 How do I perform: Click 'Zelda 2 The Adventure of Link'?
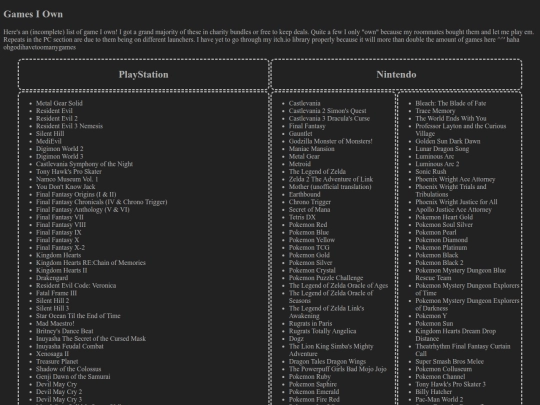pyautogui.click(x=331, y=179)
